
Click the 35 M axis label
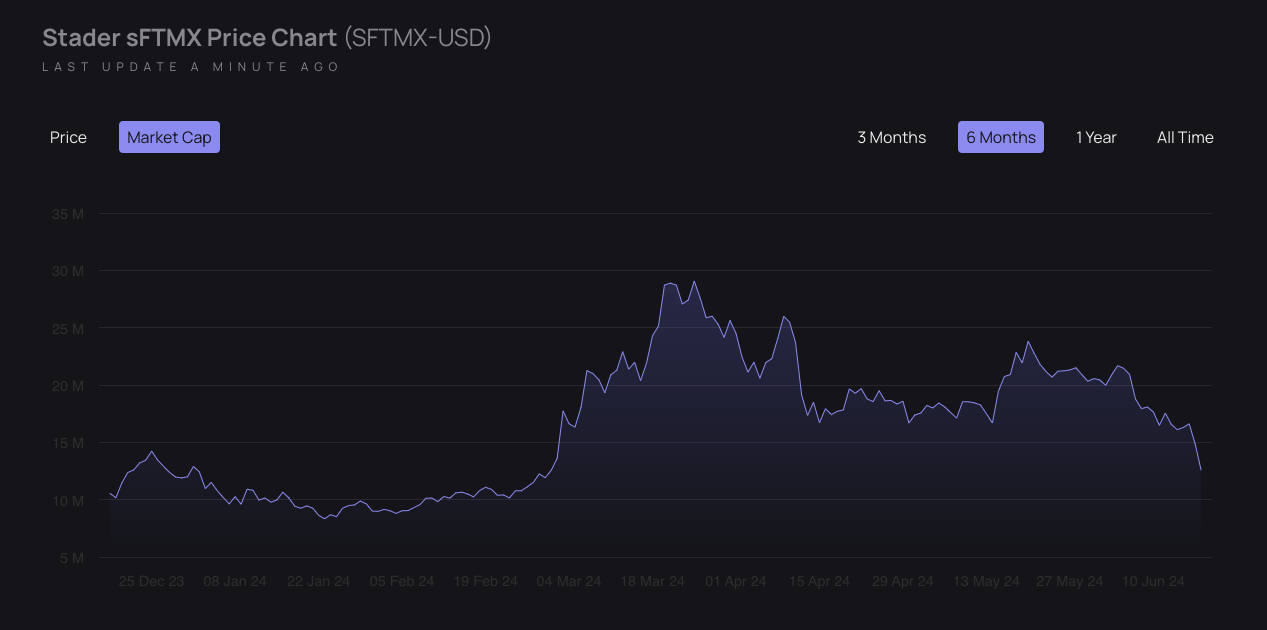click(67, 214)
